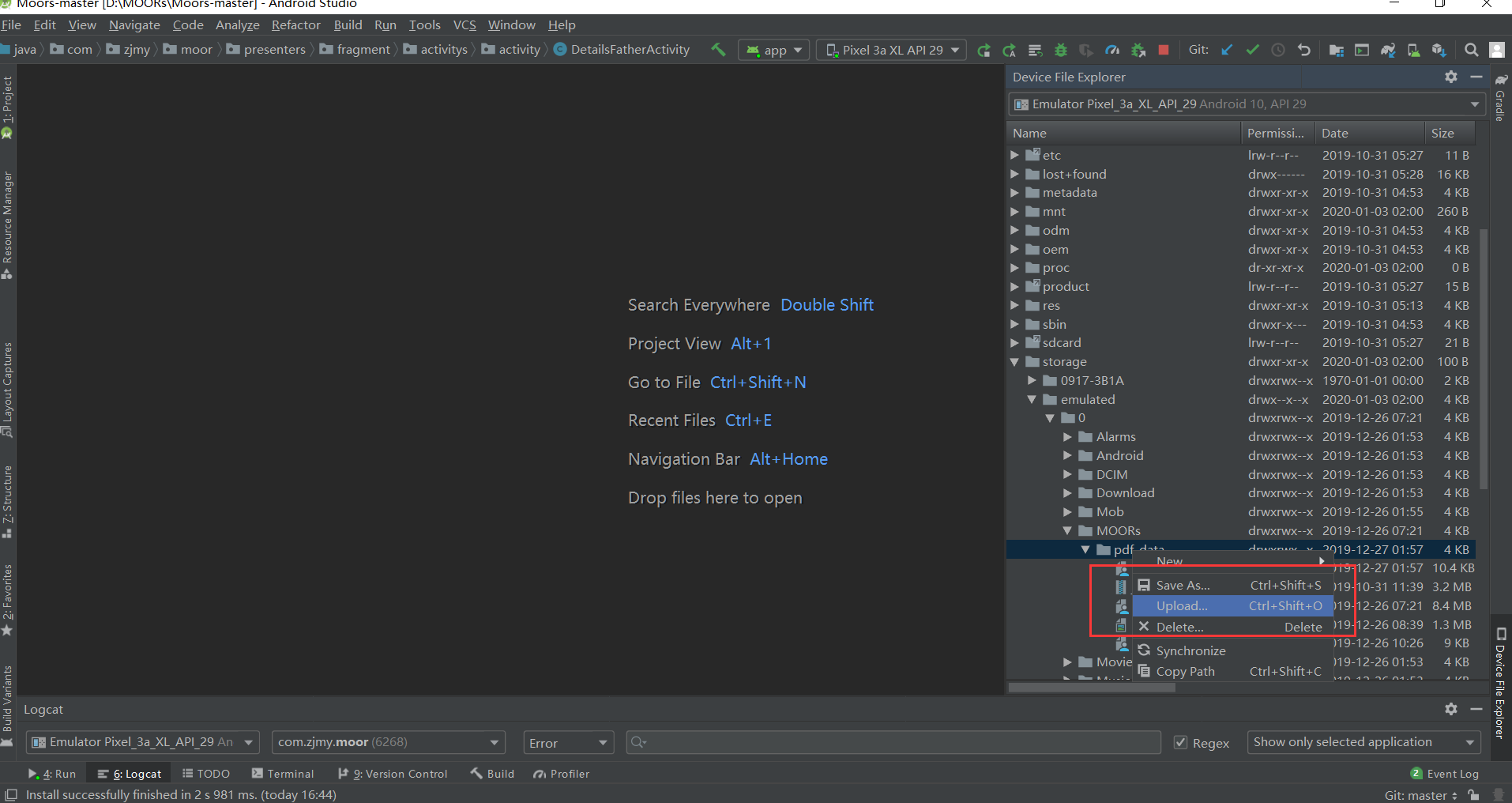
Task: Open the SDK Manager icon
Action: tap(1439, 50)
